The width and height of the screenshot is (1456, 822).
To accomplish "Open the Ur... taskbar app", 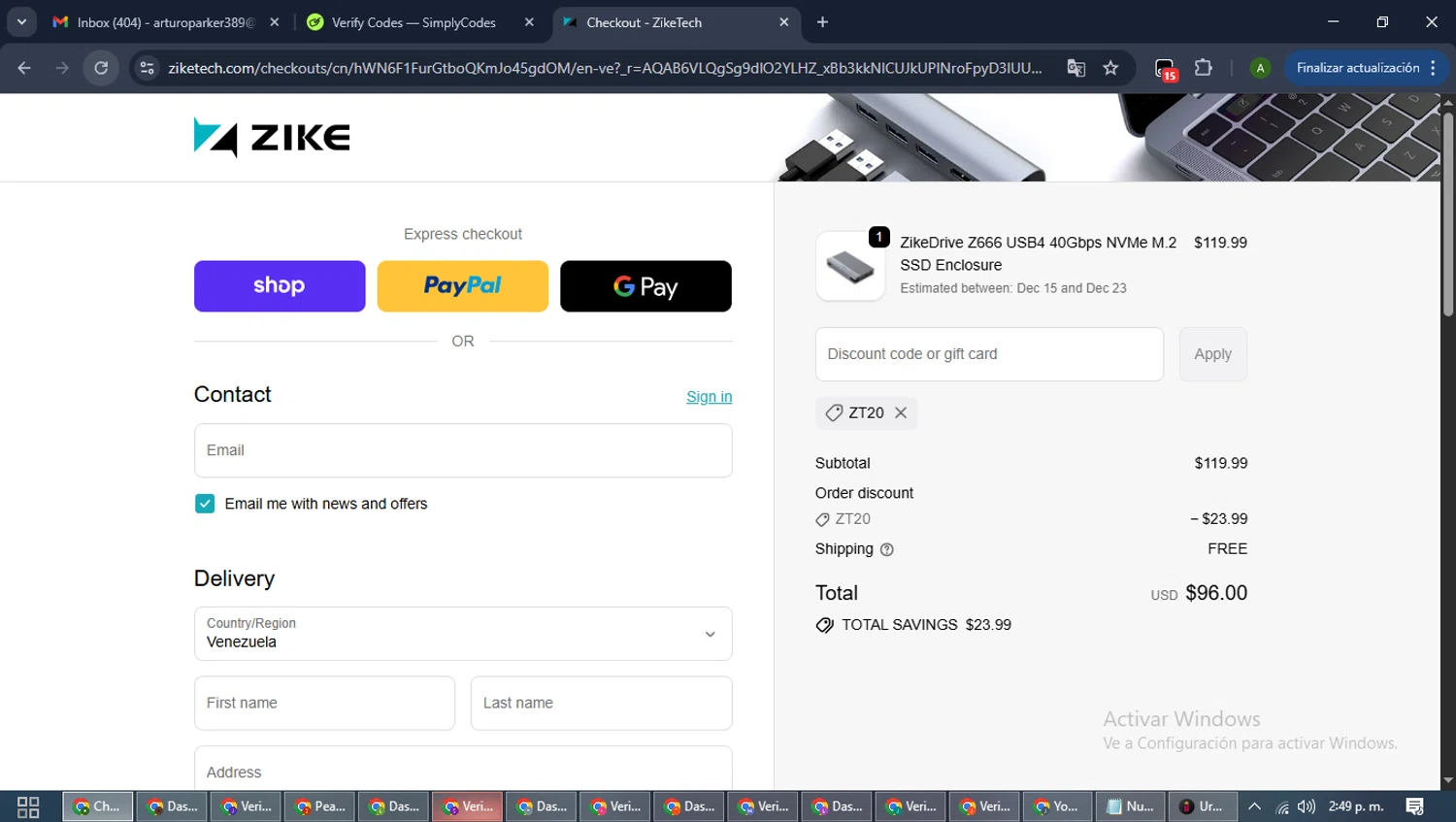I will point(1202,806).
